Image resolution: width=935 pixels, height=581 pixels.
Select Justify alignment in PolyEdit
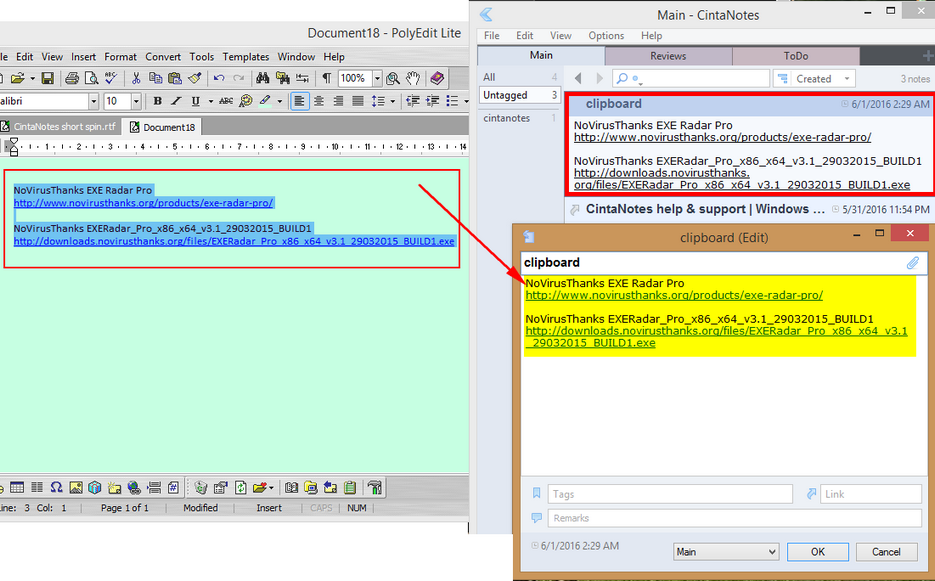(x=358, y=101)
